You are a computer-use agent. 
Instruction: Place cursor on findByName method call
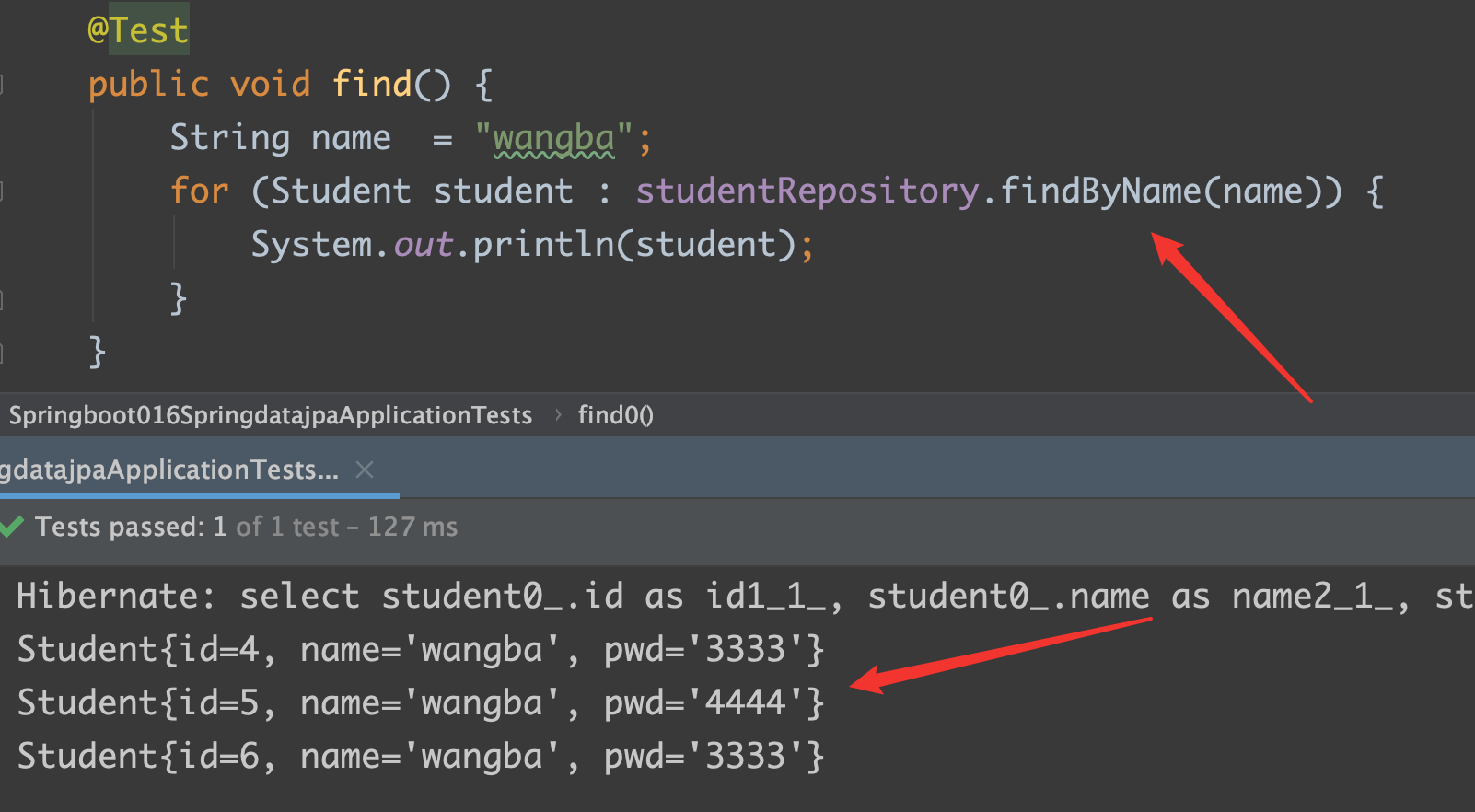[1100, 191]
